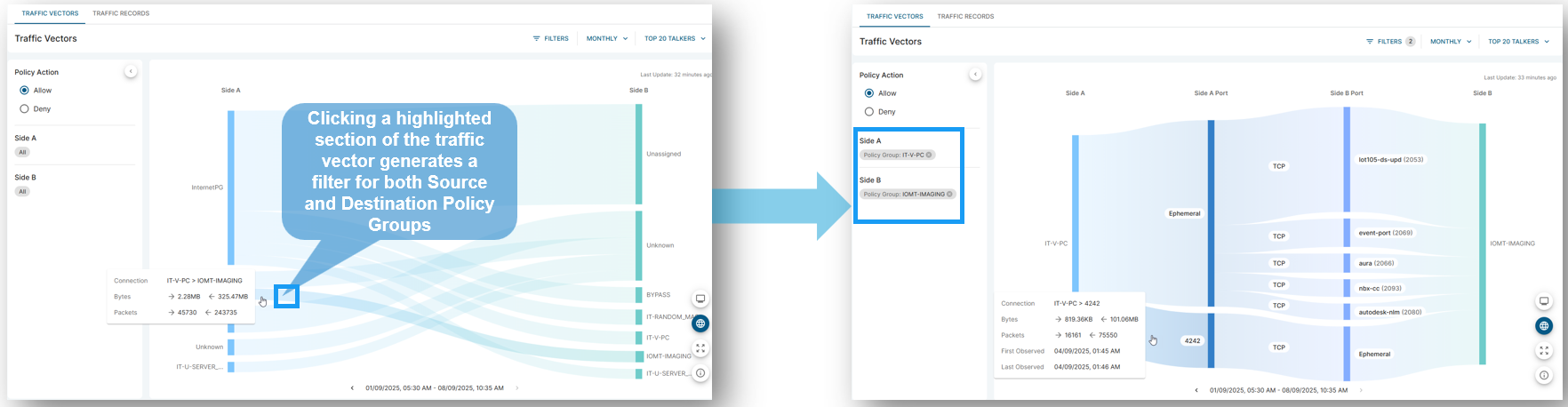Click the fullscreen expand icon in left screenshot

click(700, 349)
